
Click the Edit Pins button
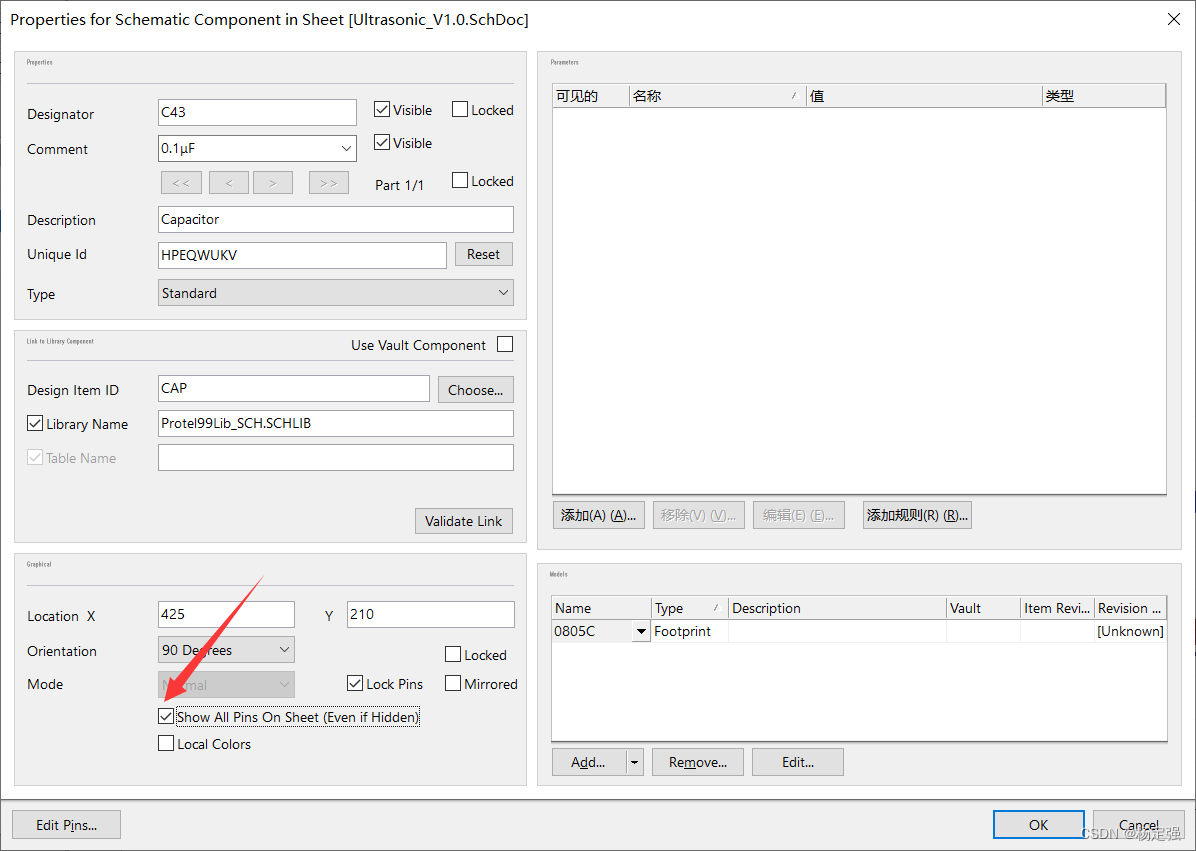point(67,825)
